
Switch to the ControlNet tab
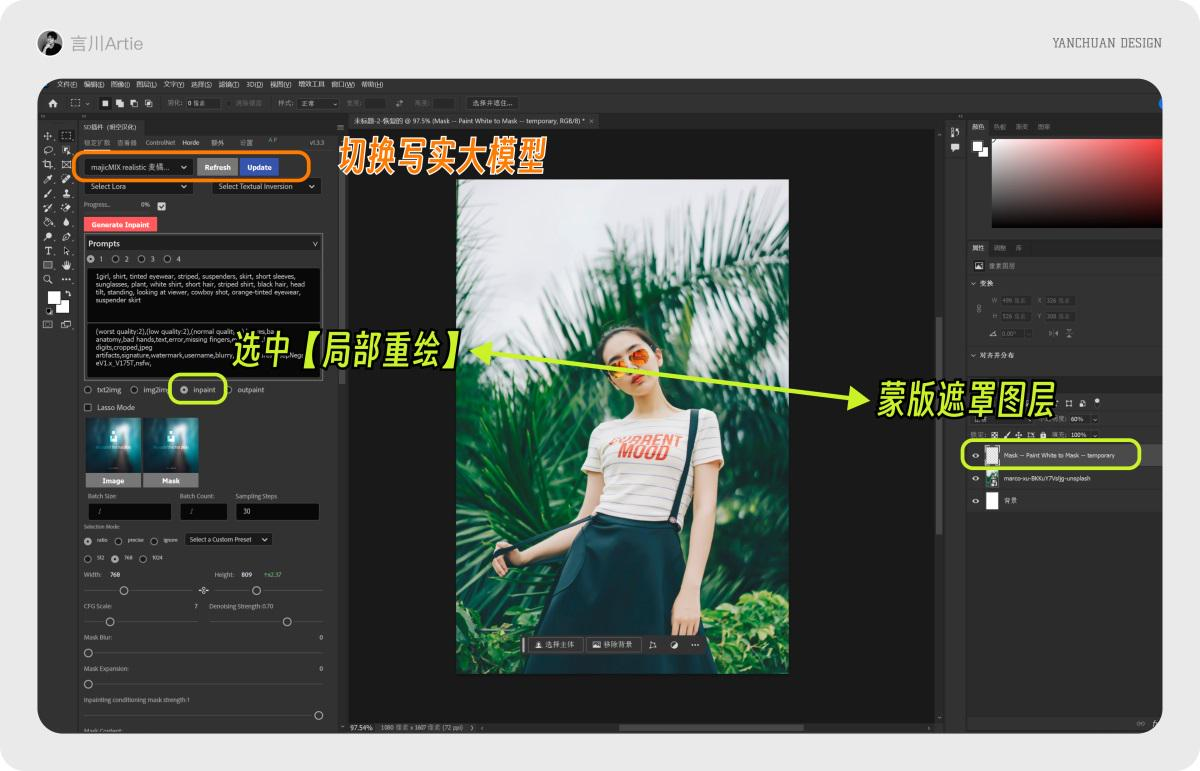[159, 142]
